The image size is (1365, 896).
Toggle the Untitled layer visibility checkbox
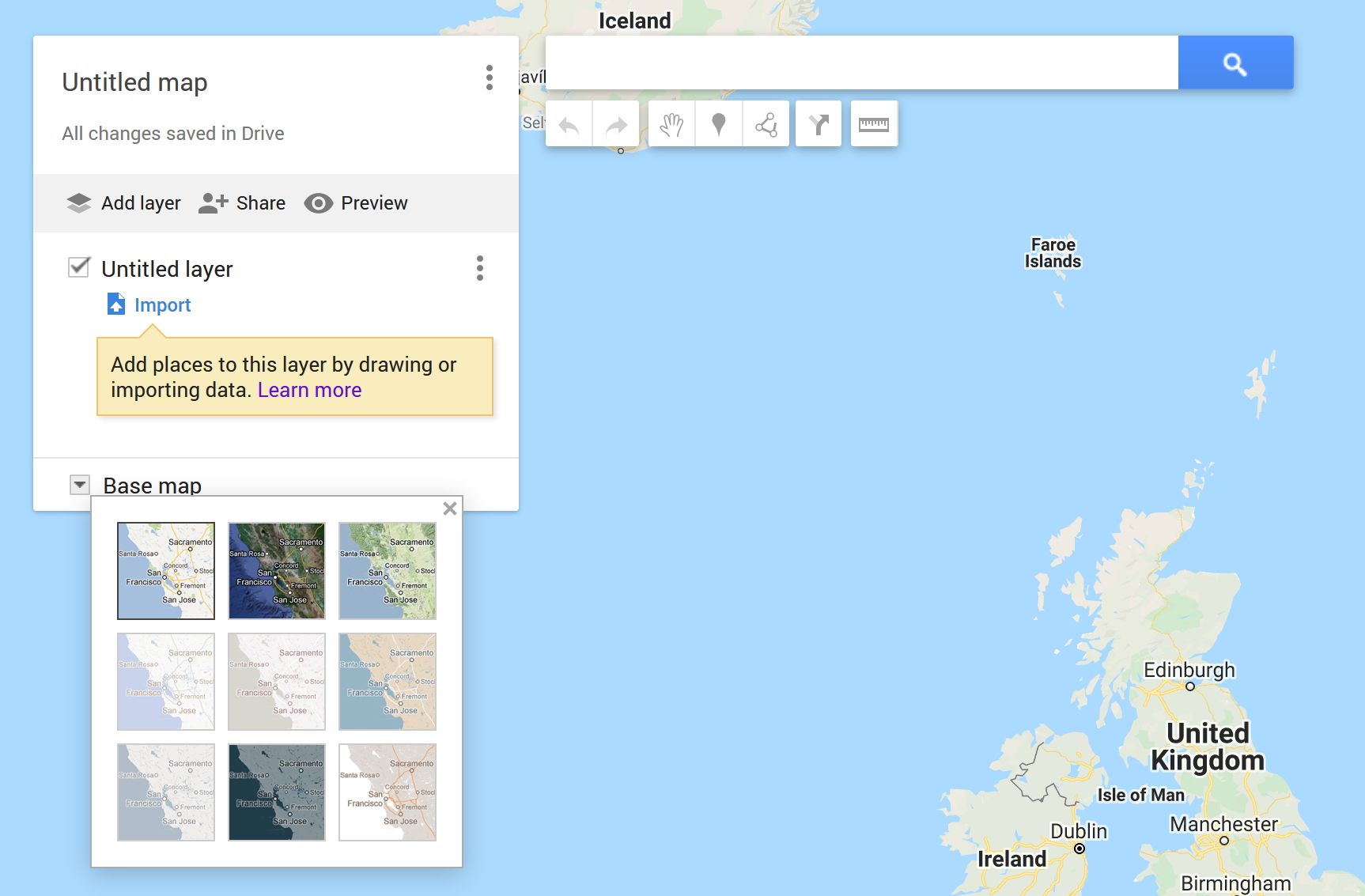[x=79, y=267]
